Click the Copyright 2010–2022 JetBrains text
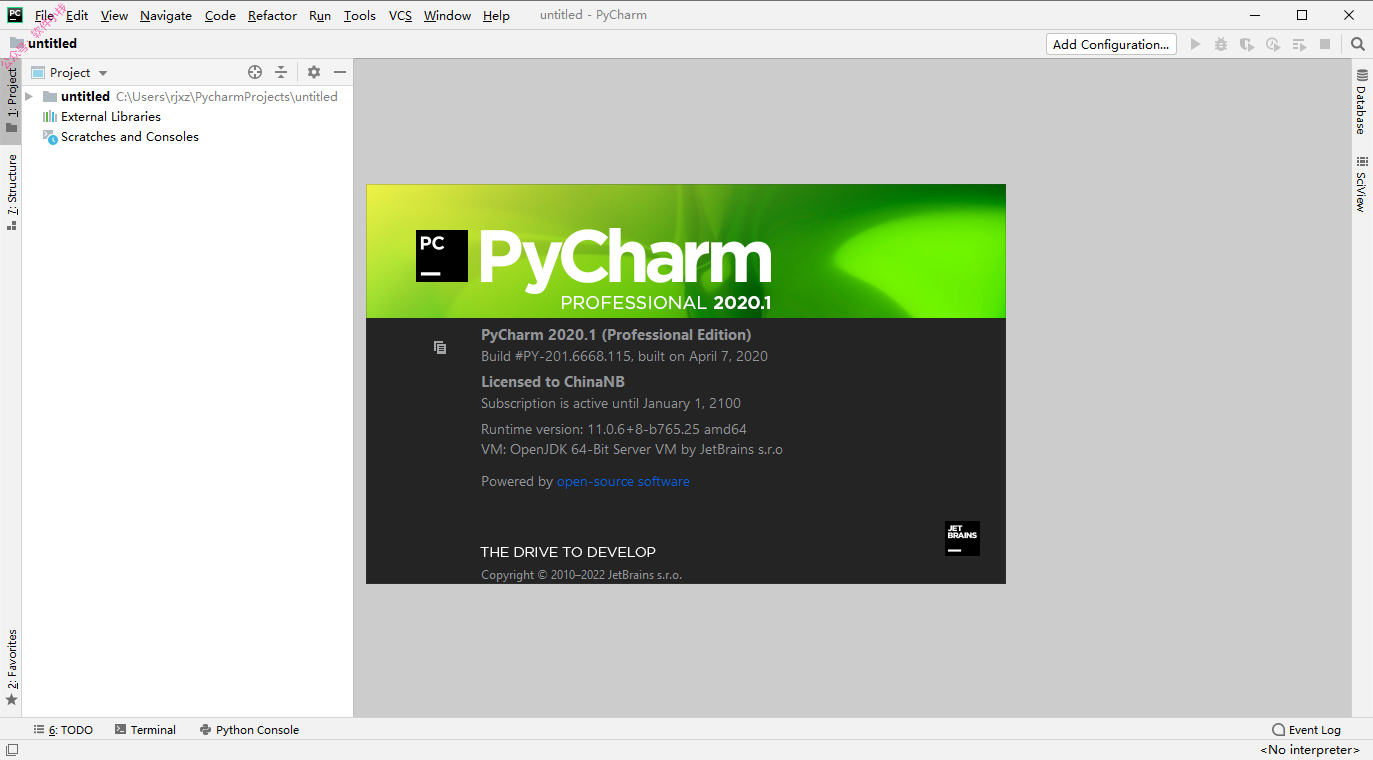This screenshot has width=1373, height=760. pyautogui.click(x=581, y=575)
